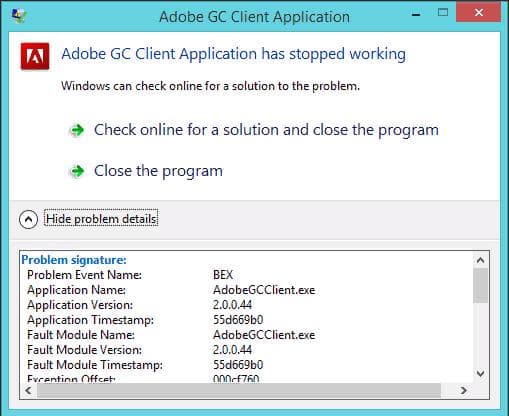Click the vertical scrollbar down arrow

480,373
